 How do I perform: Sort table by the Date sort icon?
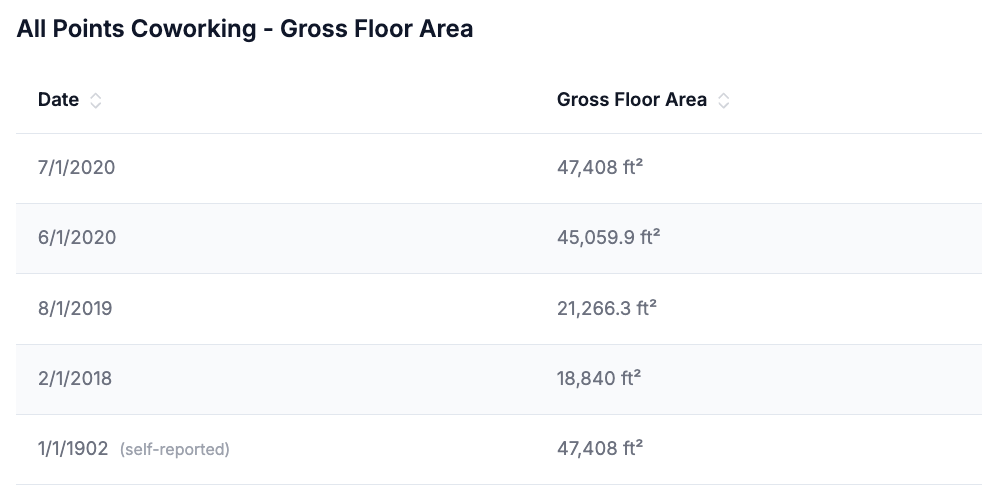[x=95, y=100]
